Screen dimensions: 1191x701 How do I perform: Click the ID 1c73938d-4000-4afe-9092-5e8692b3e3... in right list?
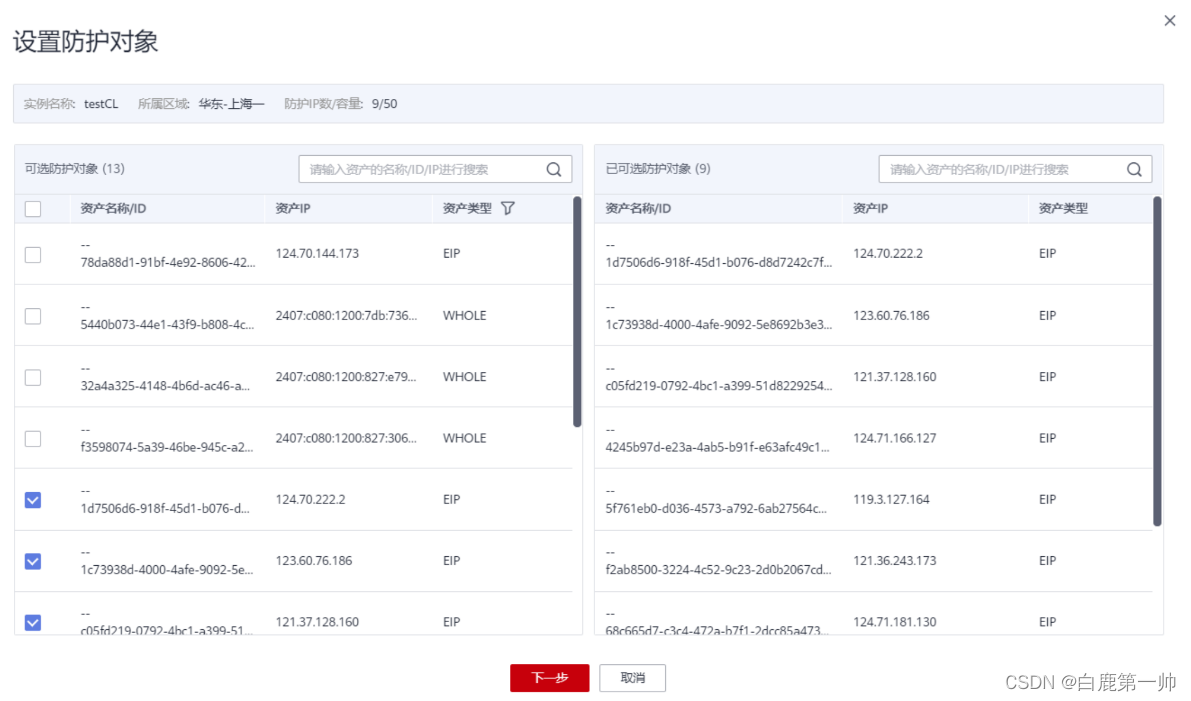(x=719, y=324)
